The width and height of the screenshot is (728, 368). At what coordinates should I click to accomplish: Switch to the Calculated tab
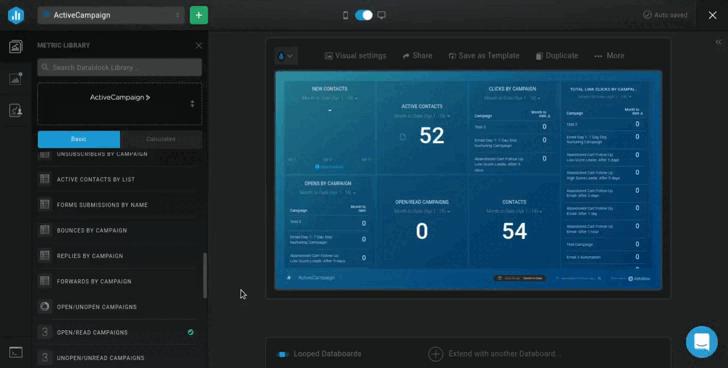(161, 139)
